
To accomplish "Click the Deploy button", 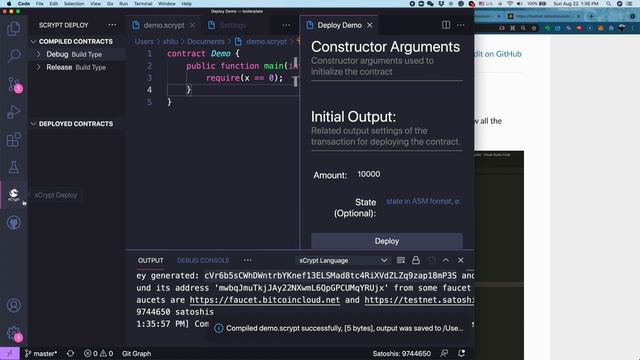I will coord(387,241).
